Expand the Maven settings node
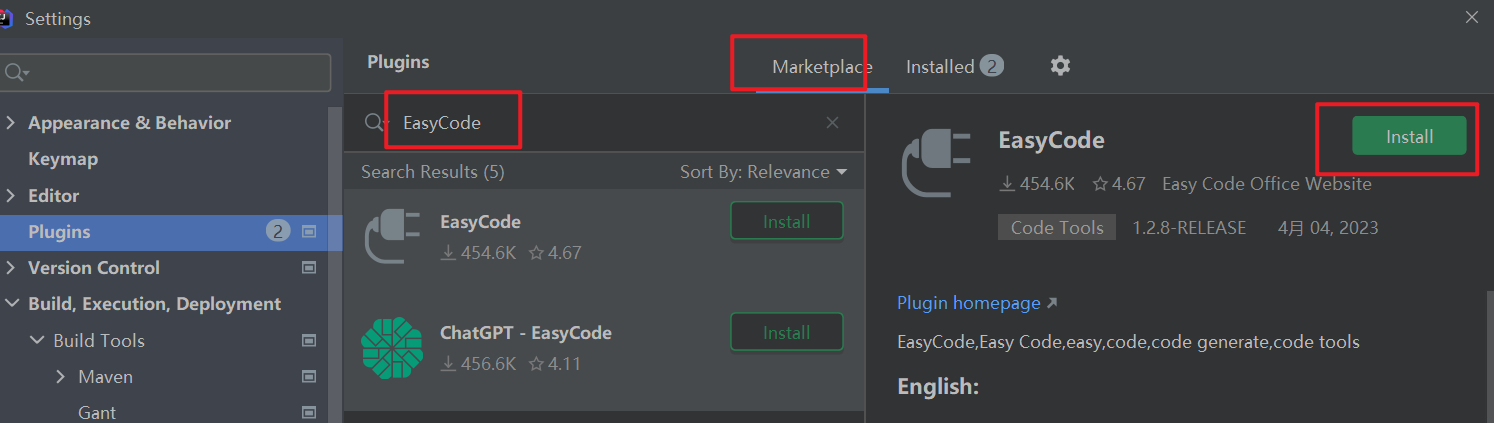 [61, 377]
